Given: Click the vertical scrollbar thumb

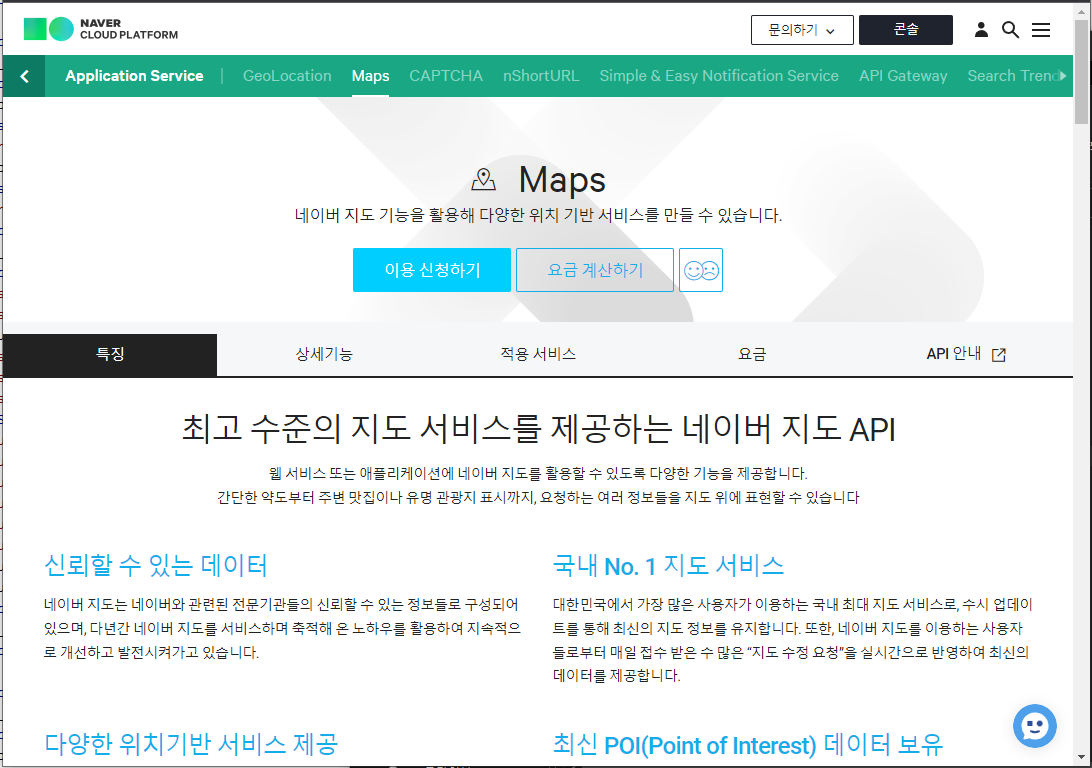Looking at the screenshot, I should coord(1082,71).
